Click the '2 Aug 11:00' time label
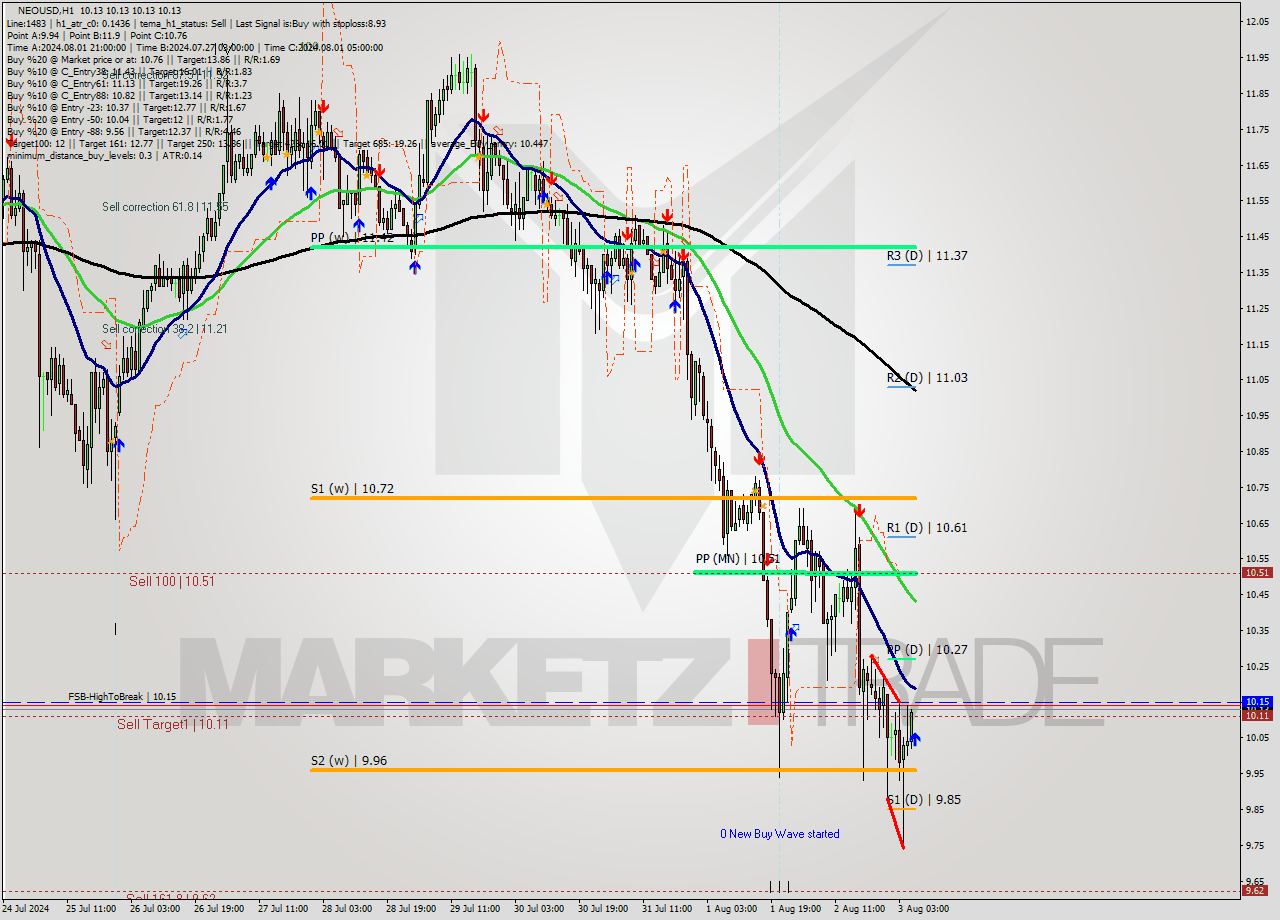This screenshot has height=920, width=1280. coord(859,909)
